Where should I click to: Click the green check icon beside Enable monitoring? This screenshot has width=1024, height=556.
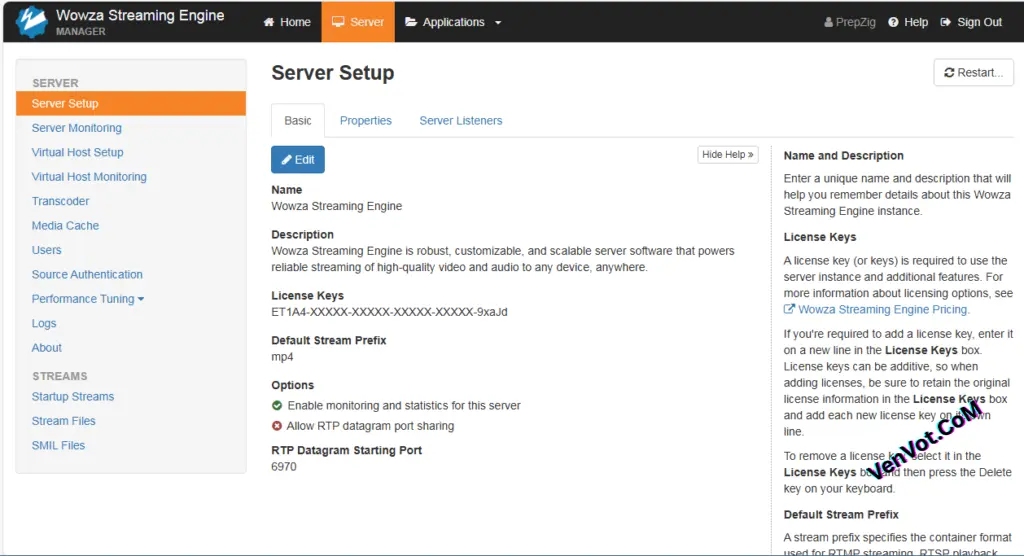click(277, 406)
